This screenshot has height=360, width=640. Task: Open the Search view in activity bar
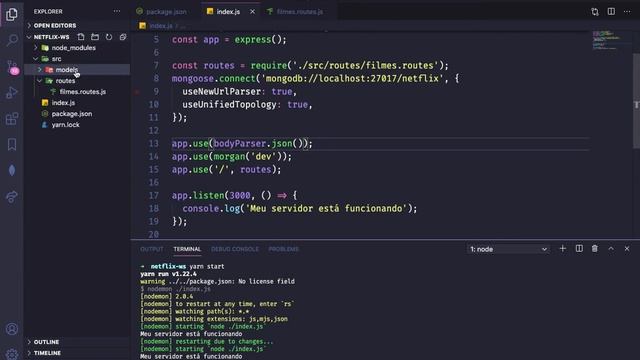(x=12, y=40)
